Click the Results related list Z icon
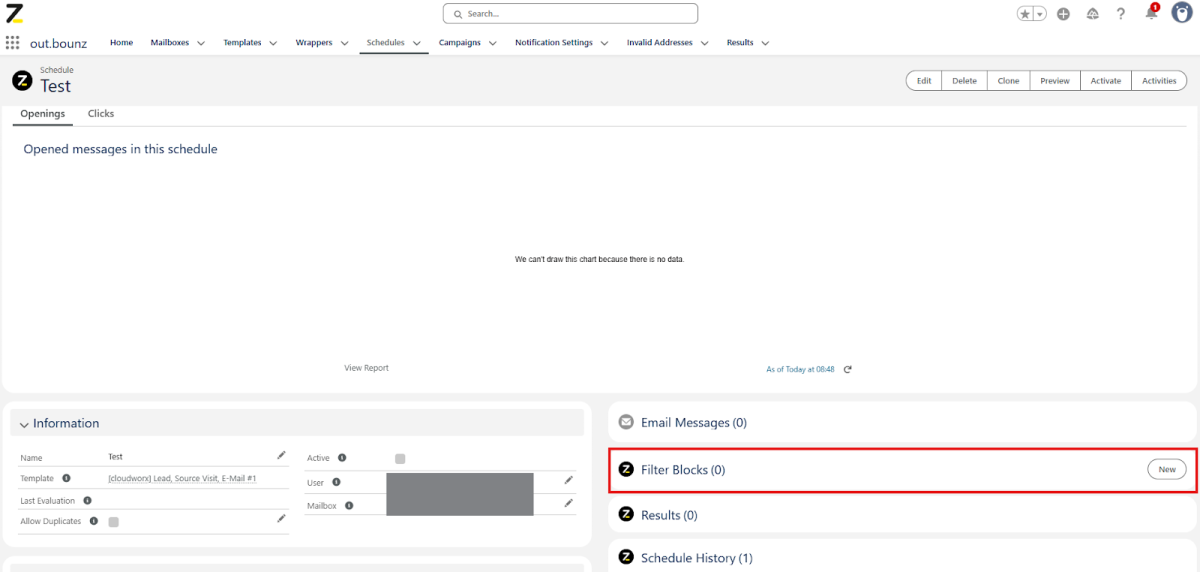The image size is (1200, 572). (x=627, y=514)
